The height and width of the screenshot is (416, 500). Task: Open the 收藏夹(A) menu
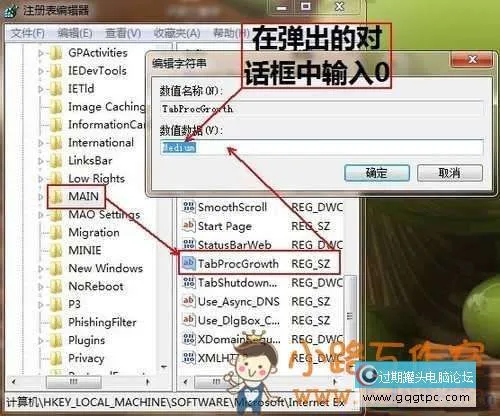pyautogui.click(x=177, y=33)
